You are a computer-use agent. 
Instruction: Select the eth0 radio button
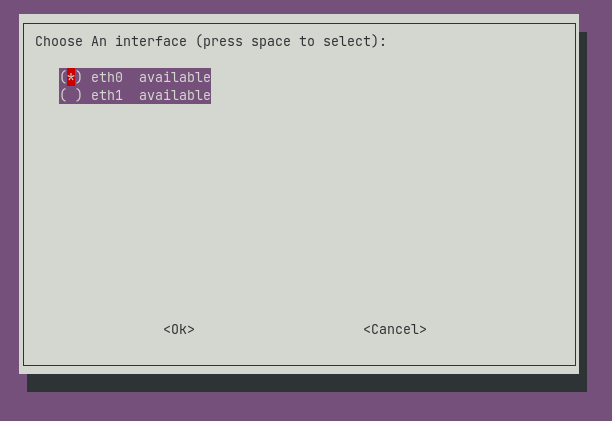pos(71,77)
